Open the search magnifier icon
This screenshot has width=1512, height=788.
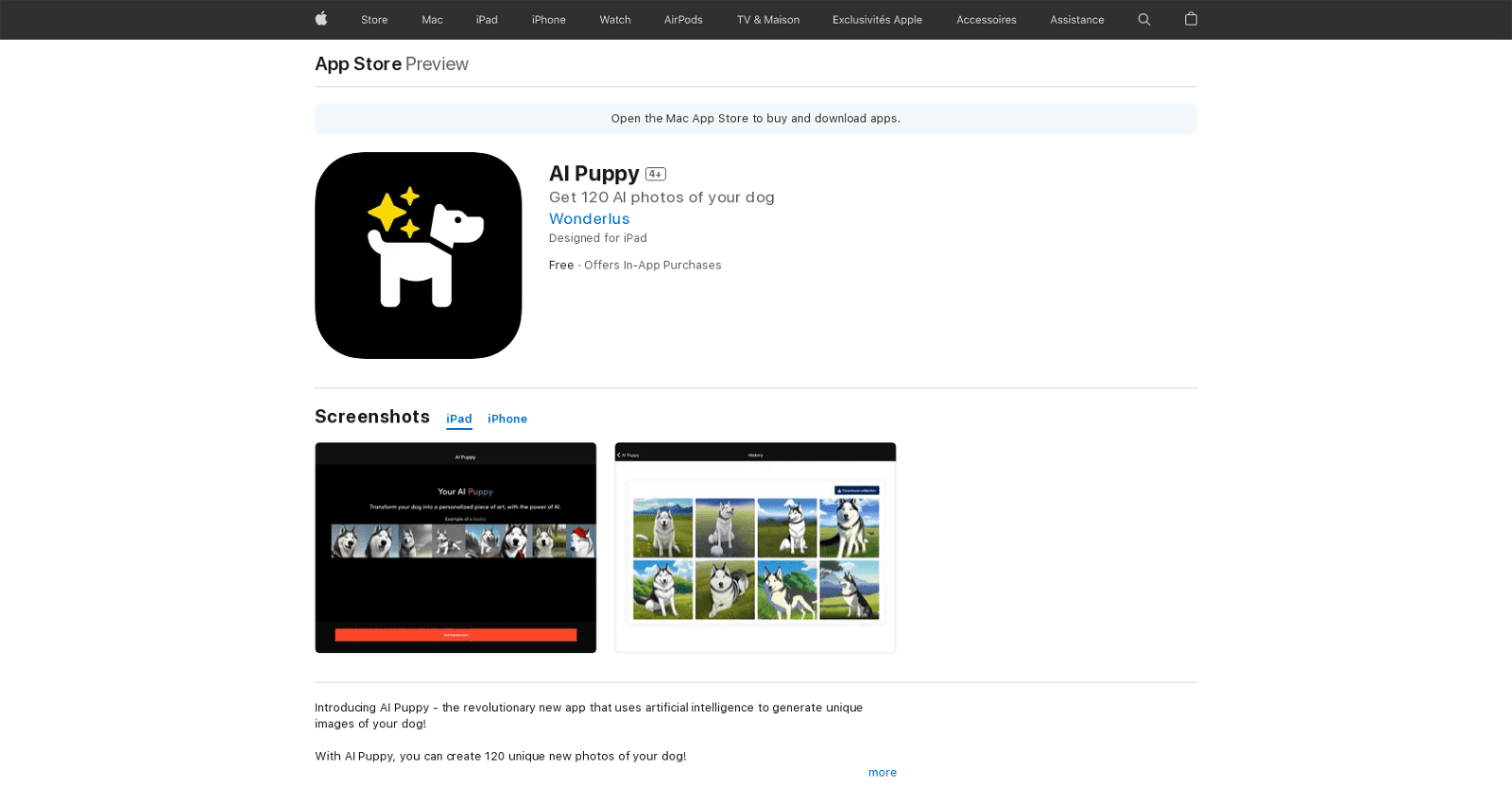click(1144, 19)
